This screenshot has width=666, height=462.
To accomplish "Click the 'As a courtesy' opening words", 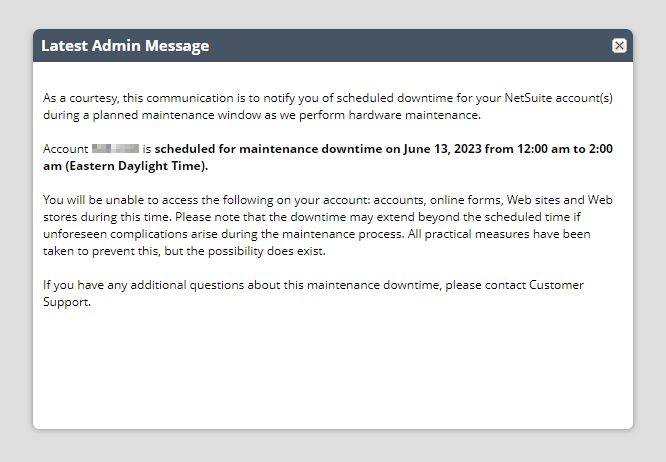I will point(81,98).
